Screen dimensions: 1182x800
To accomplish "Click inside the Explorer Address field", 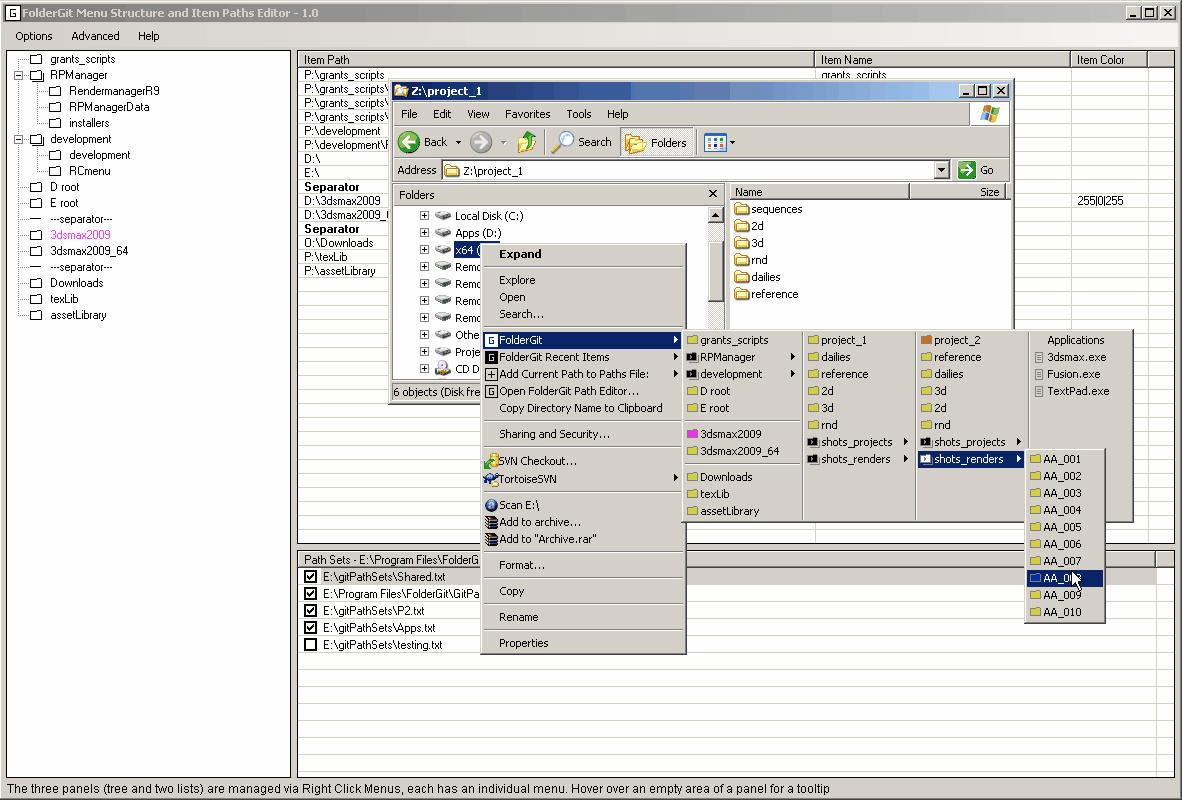I will (688, 170).
